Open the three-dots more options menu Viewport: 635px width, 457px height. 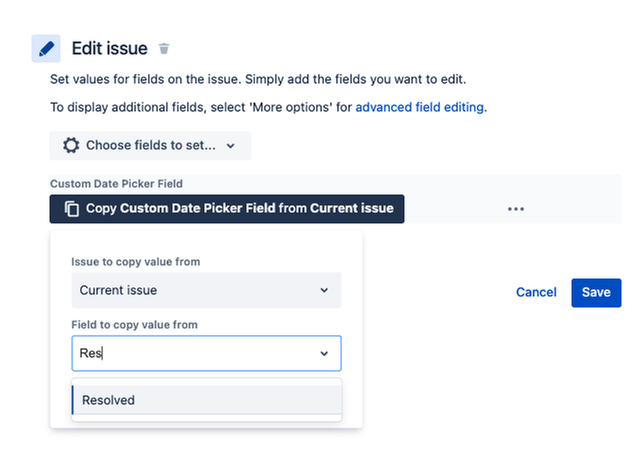[x=516, y=209]
